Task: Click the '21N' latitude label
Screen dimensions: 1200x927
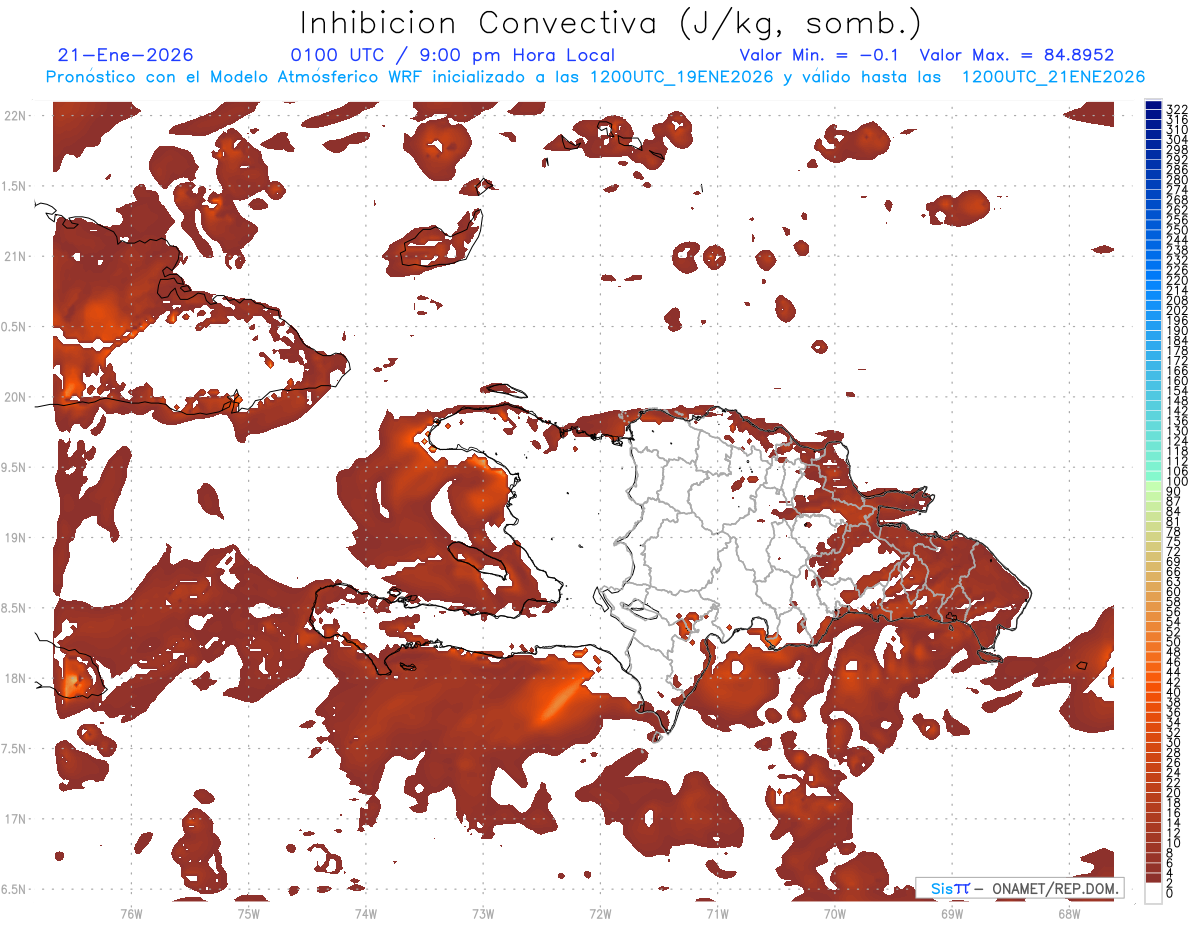Action: tap(17, 256)
